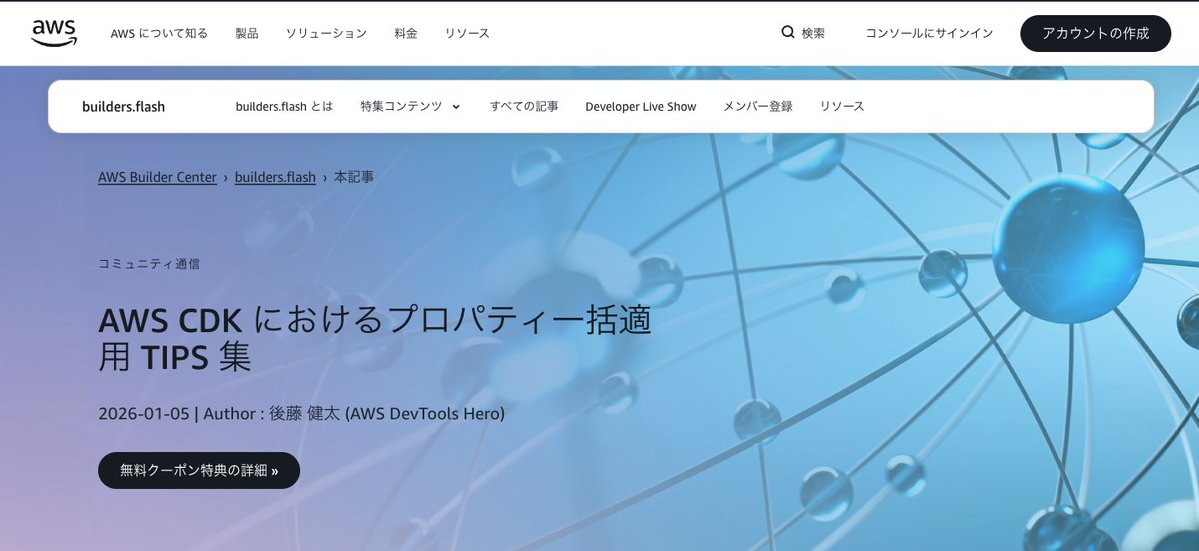Screen dimensions: 1199x551
Task: Follow the AWS Builder Center breadcrumb
Action: (x=158, y=177)
